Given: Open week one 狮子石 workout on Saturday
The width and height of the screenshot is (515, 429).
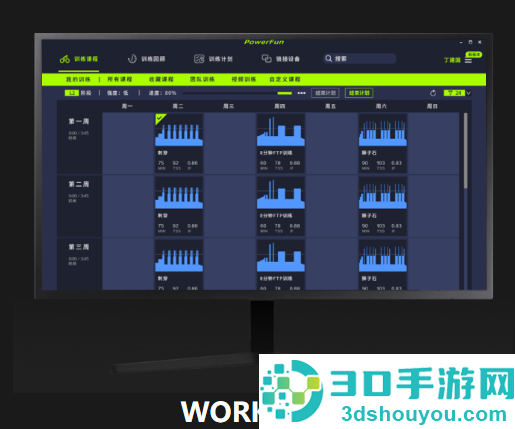Looking at the screenshot, I should click(x=383, y=143).
